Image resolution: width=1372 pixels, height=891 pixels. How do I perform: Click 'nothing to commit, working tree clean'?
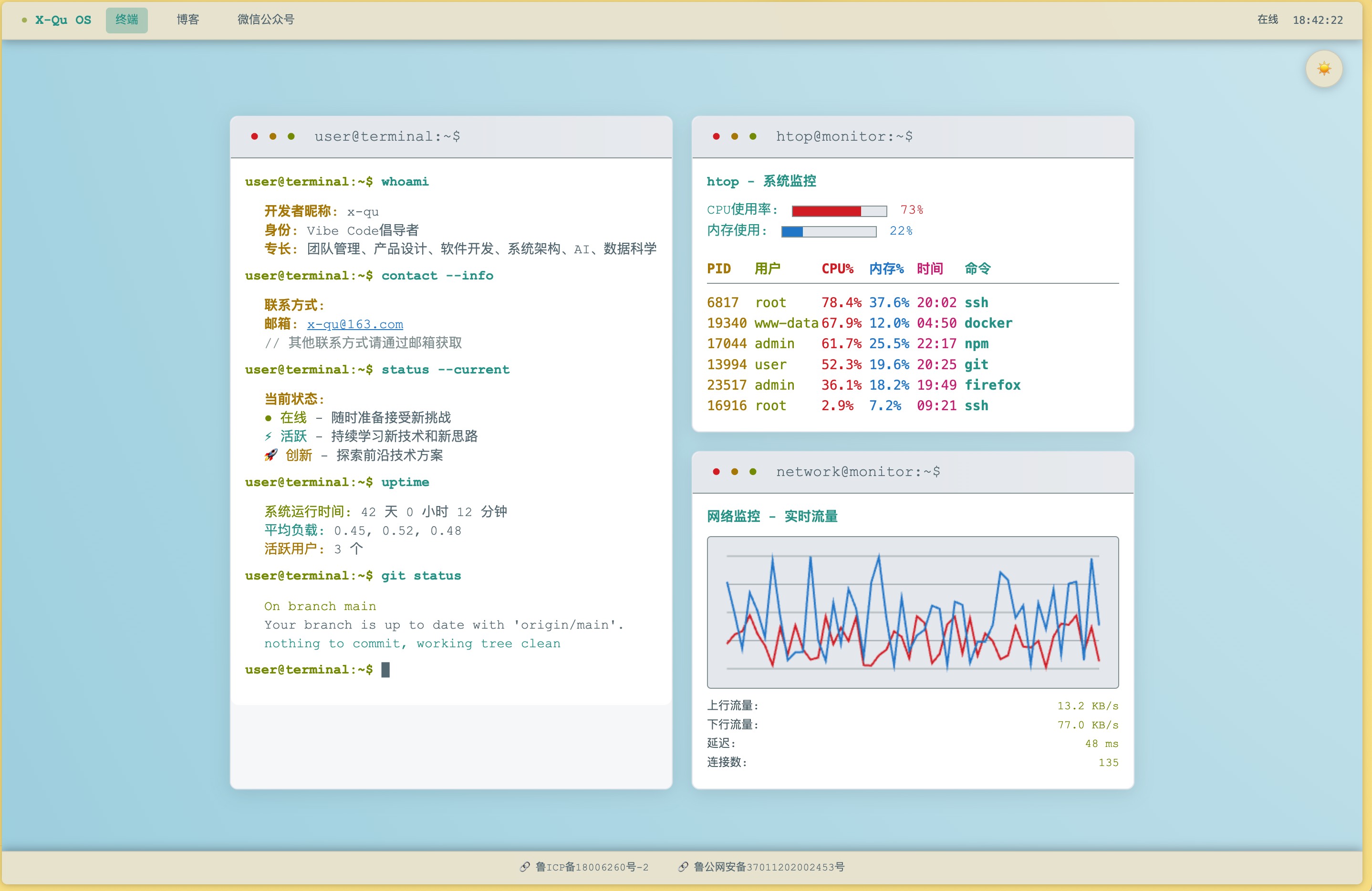coord(412,644)
